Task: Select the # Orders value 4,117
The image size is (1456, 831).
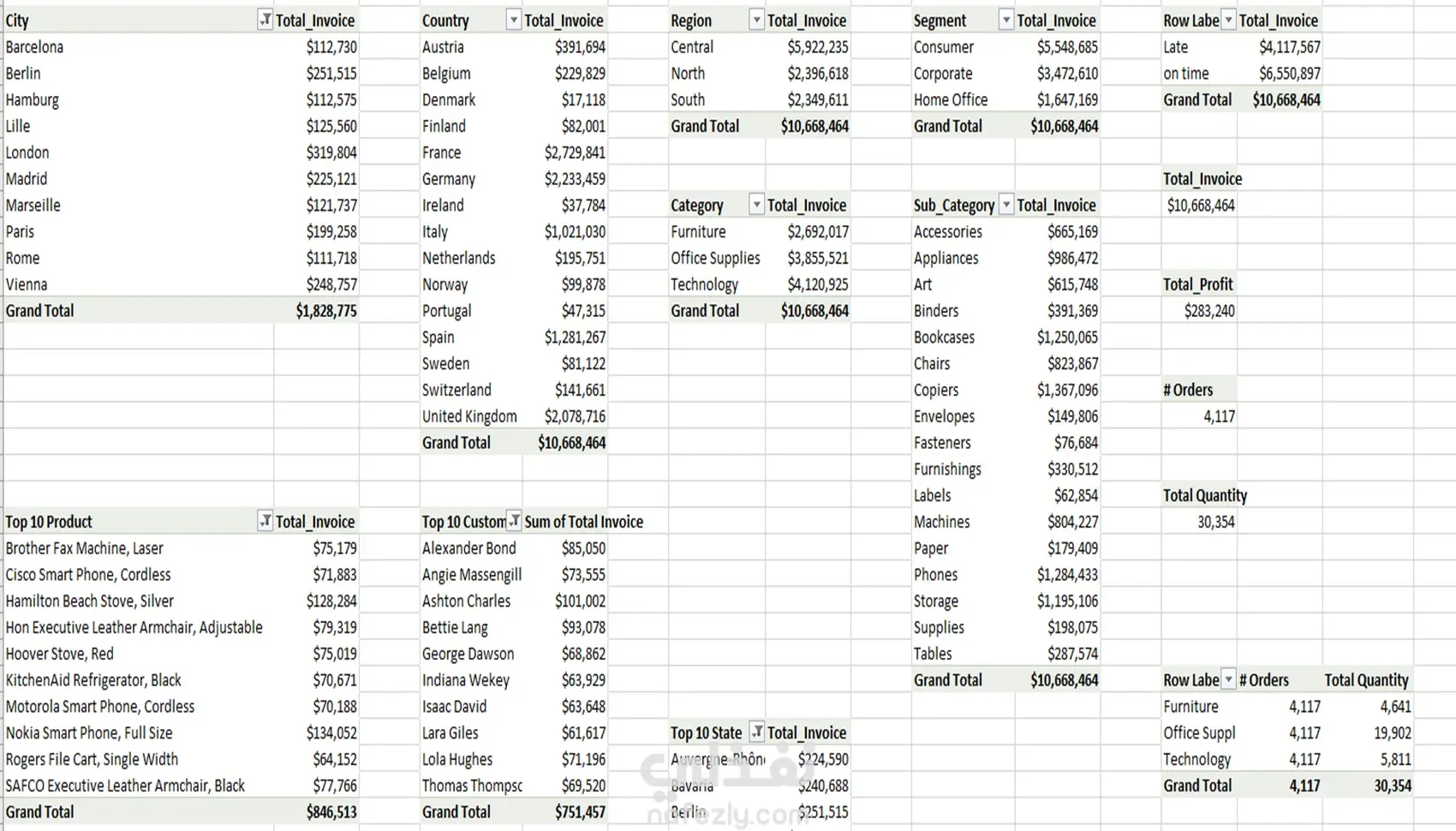Action: (x=1219, y=416)
